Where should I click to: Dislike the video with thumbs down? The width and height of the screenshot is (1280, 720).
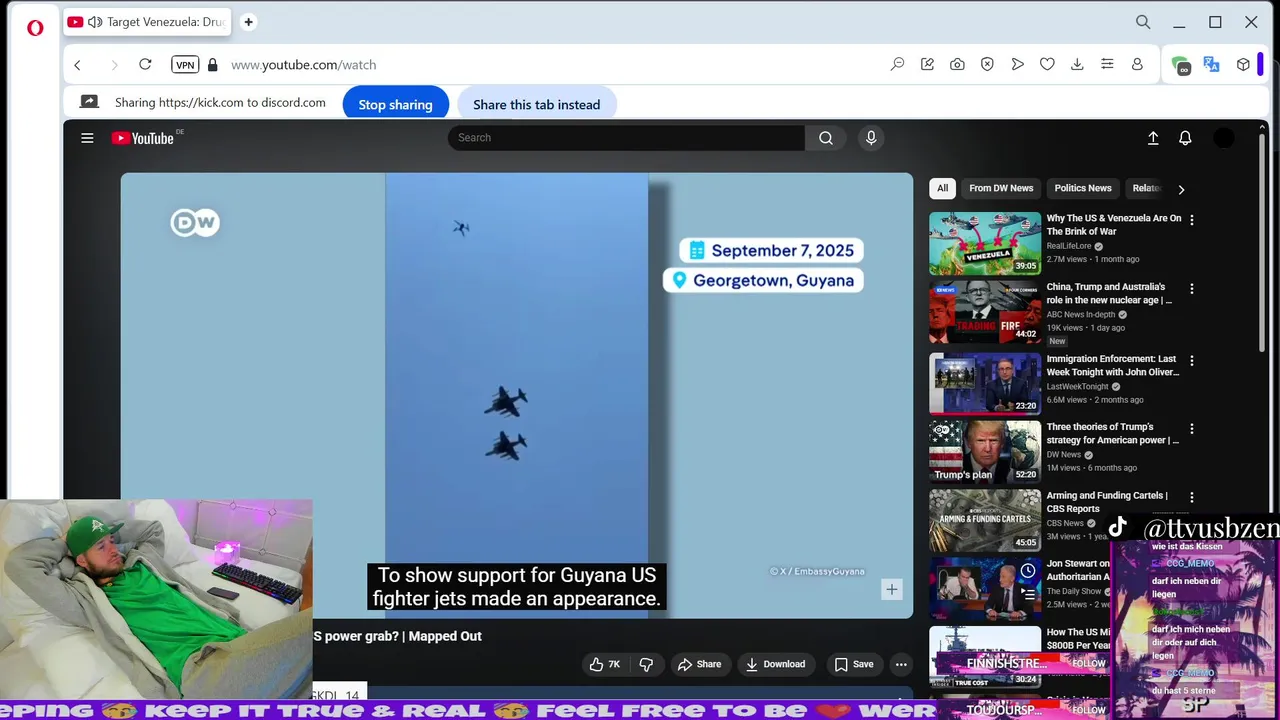coord(646,664)
